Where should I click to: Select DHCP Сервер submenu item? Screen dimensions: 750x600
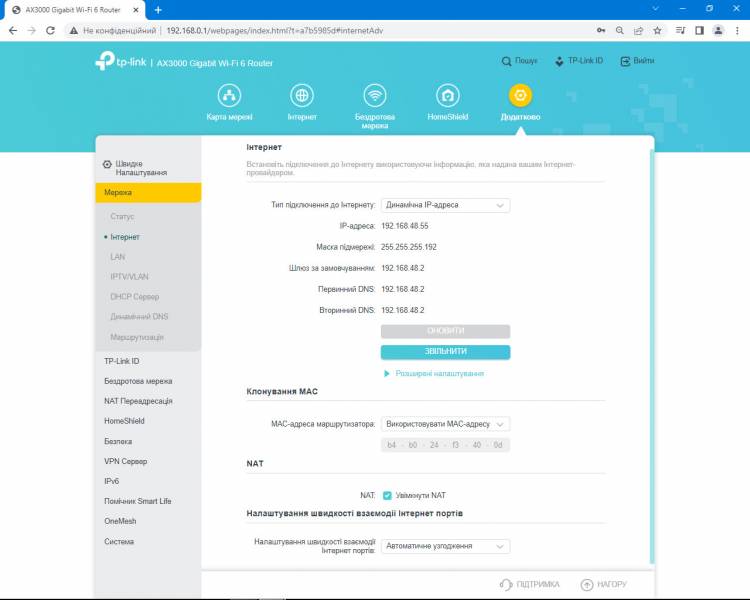pyautogui.click(x=134, y=297)
